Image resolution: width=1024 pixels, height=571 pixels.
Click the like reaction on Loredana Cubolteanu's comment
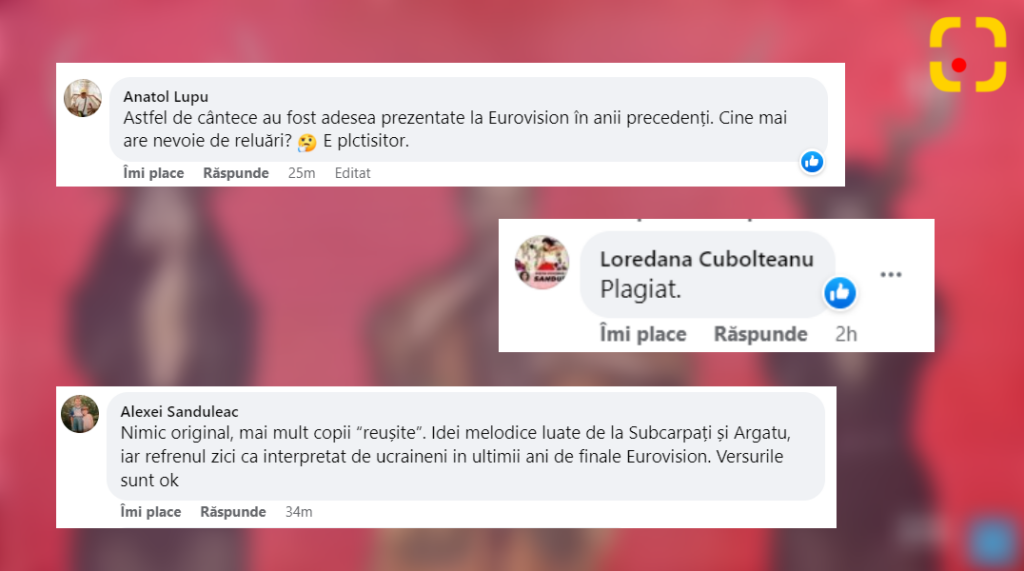click(x=840, y=292)
